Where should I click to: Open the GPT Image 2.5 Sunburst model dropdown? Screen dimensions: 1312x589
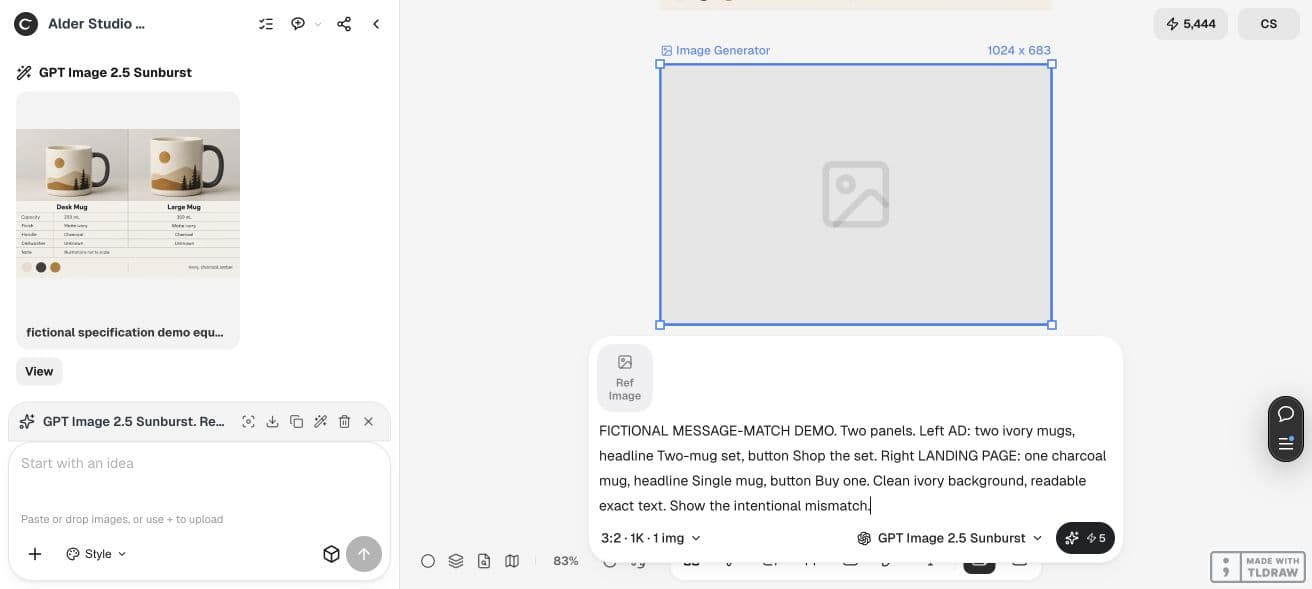950,538
